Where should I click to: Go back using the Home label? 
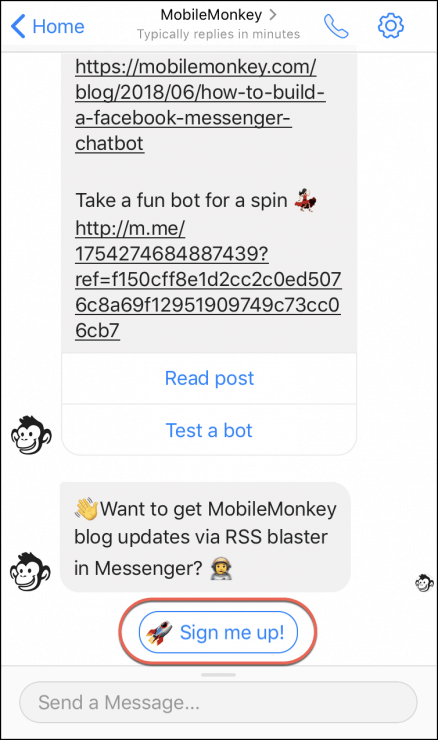click(59, 26)
